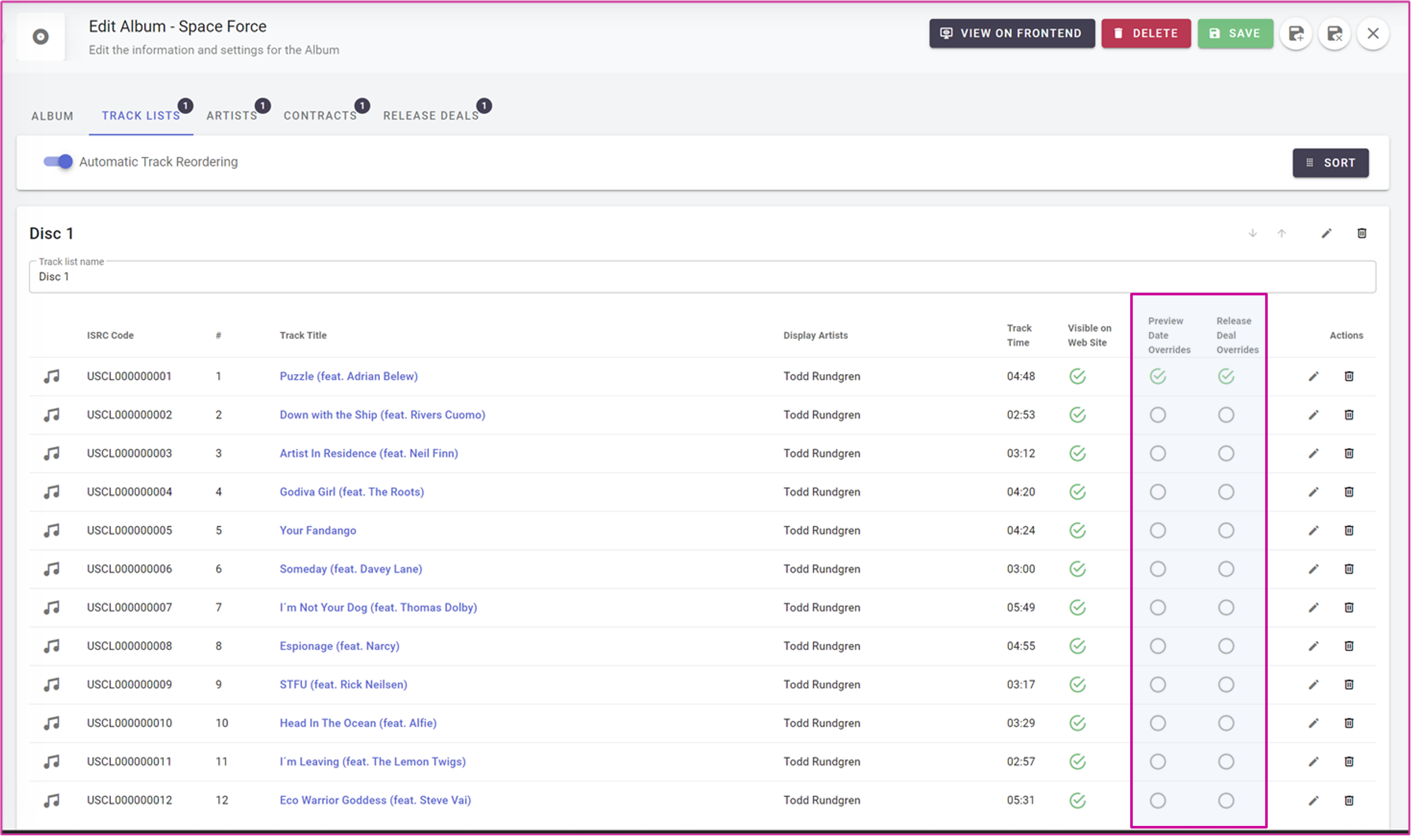This screenshot has height=840, width=1413.
Task: Click the save-and-close icon button
Action: click(x=1334, y=34)
